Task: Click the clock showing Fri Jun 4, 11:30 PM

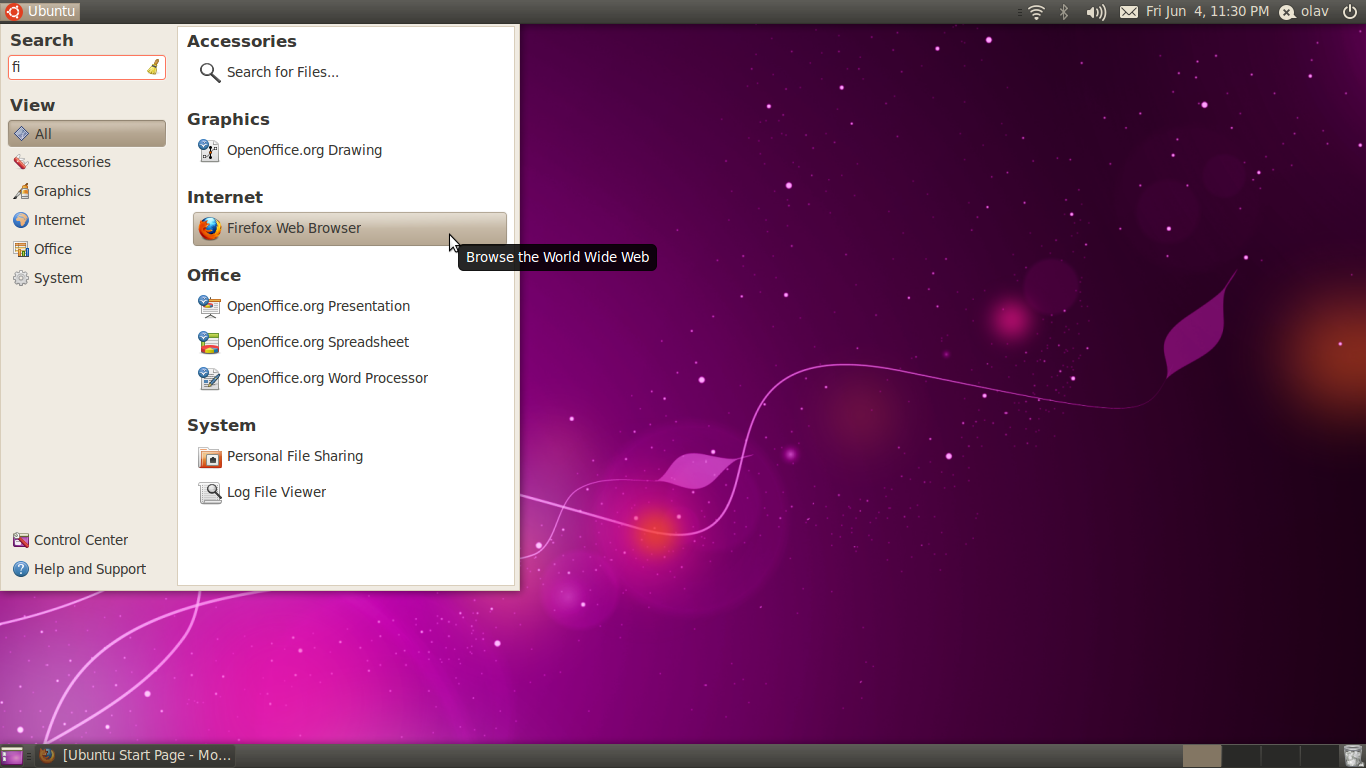Action: point(1207,11)
